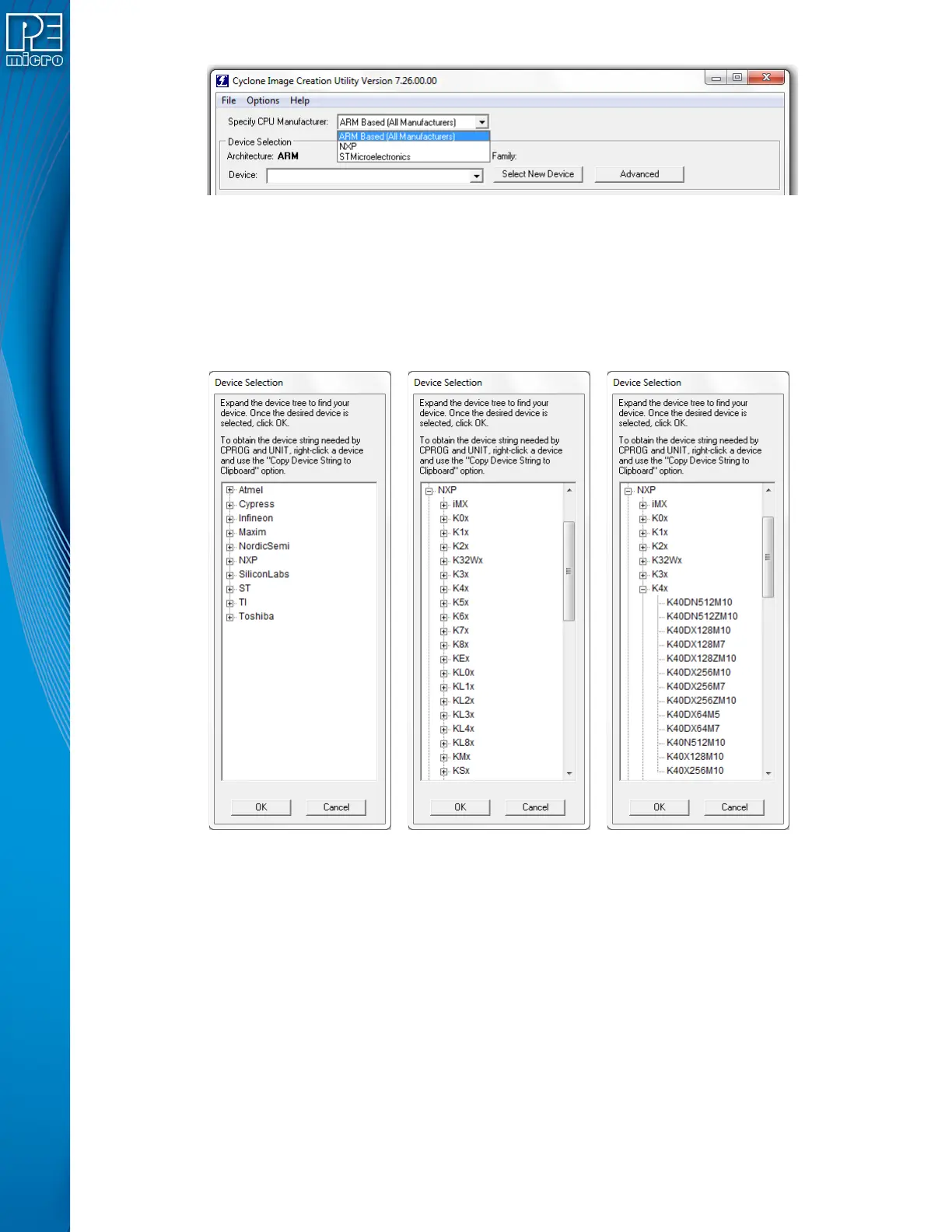
Task: Open the CPU Manufacturer dropdown arrow
Action: 482,122
